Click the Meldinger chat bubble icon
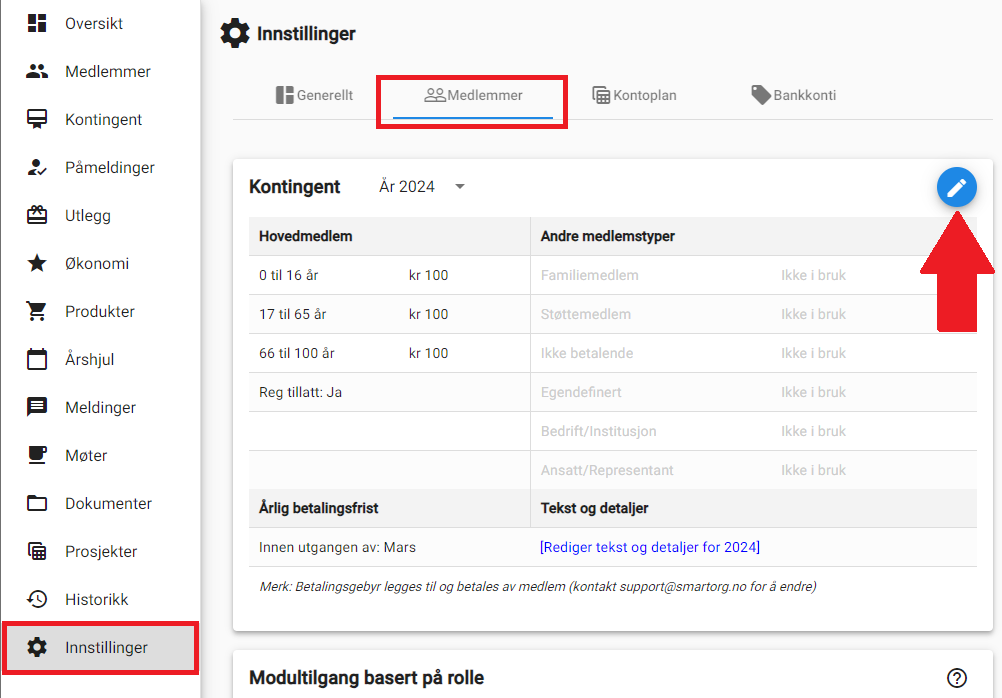Screen dimensions: 1002x698 [x=37, y=407]
